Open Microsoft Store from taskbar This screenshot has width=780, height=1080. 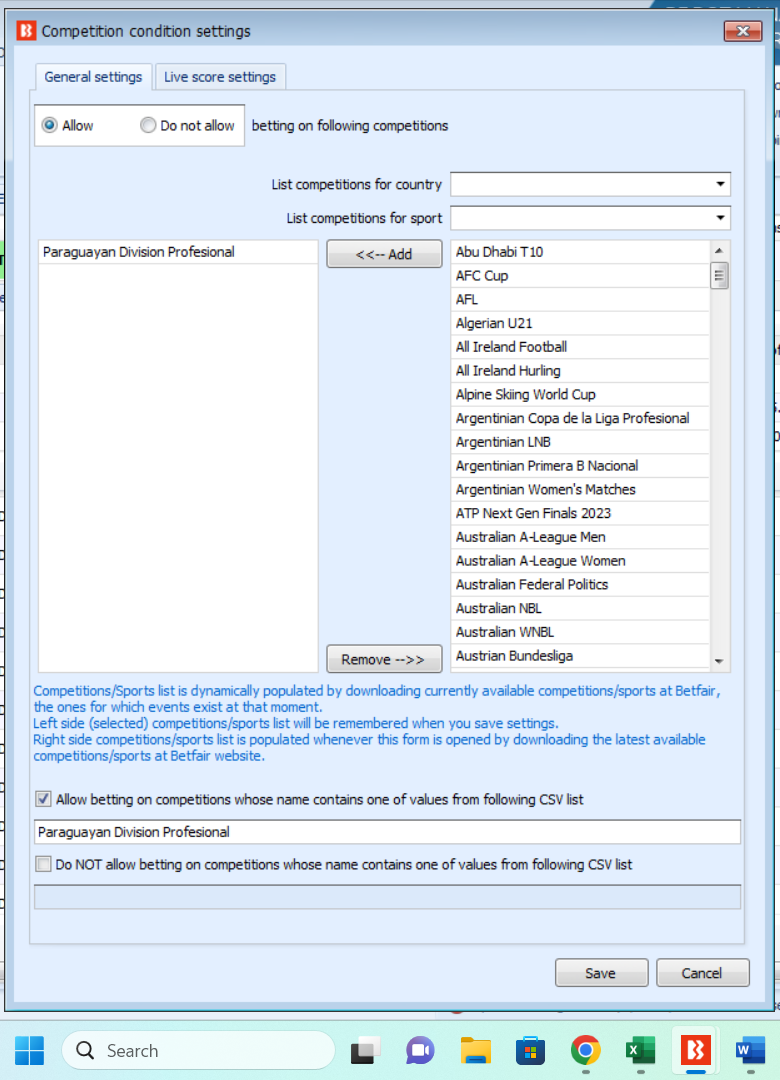(531, 1050)
